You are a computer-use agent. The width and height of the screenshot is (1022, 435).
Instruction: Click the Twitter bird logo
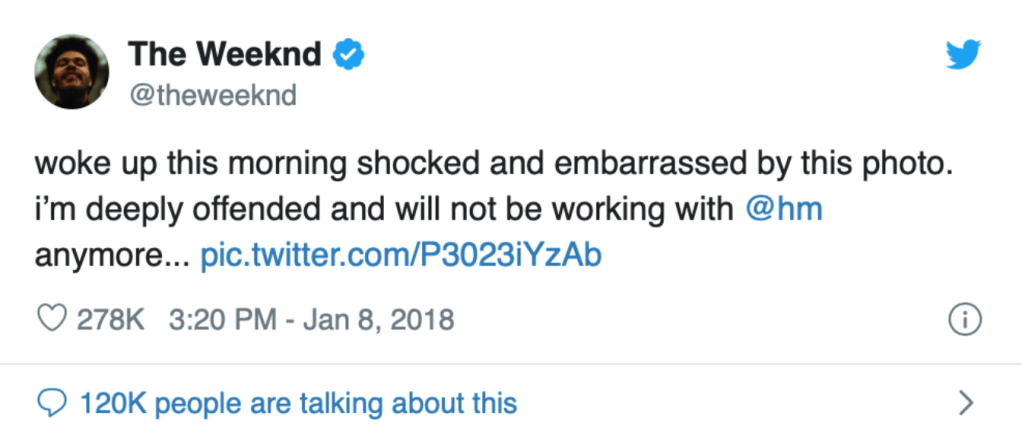click(x=964, y=56)
